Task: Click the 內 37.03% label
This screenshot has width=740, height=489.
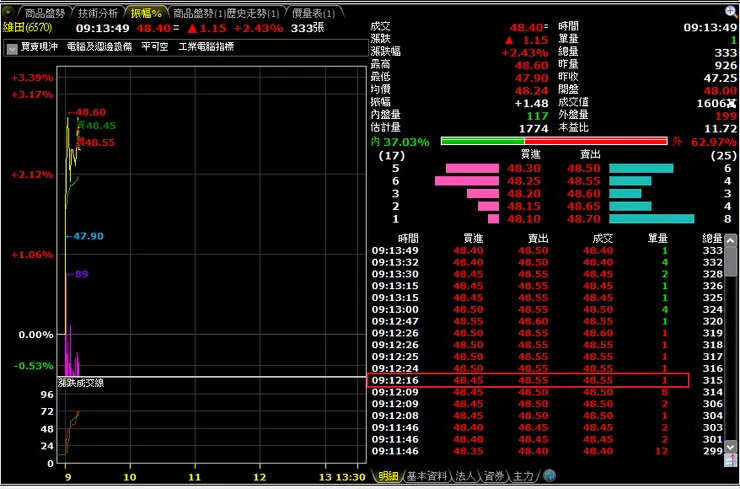Action: click(400, 142)
